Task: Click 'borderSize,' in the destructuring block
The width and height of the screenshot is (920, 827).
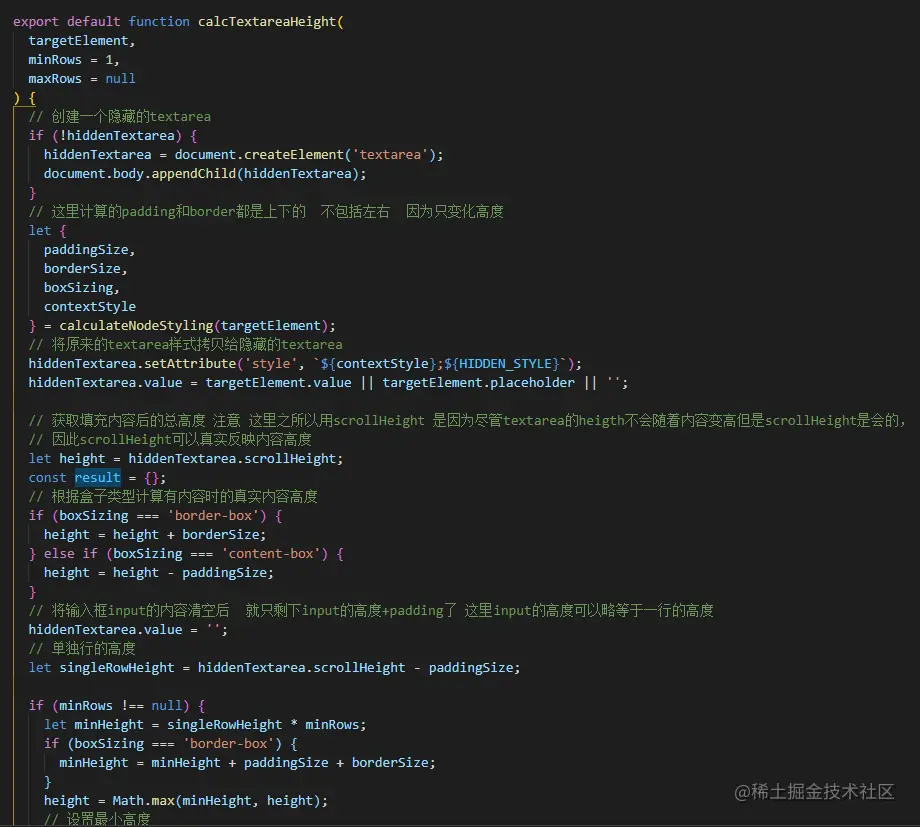Action: point(85,268)
